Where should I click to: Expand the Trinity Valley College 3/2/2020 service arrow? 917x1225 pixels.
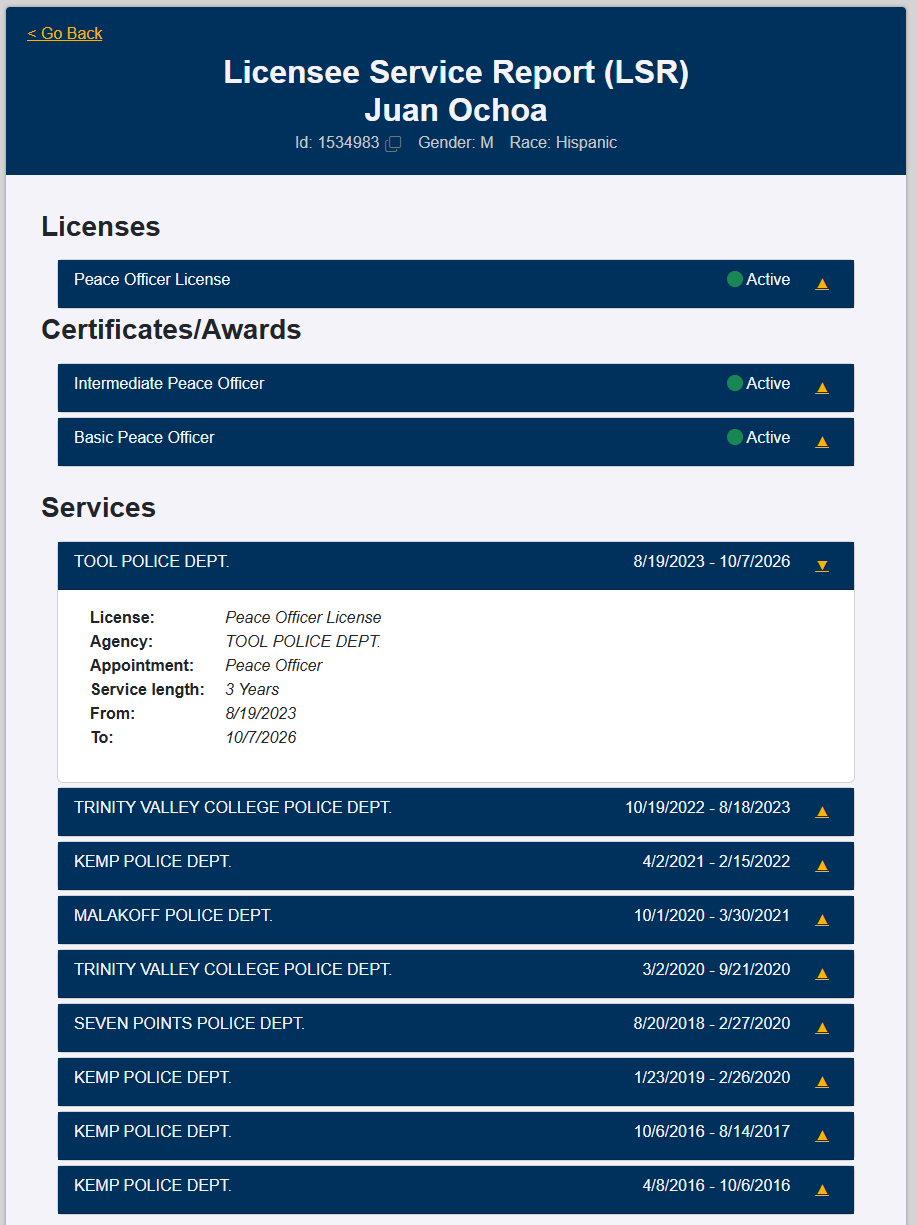click(x=822, y=974)
